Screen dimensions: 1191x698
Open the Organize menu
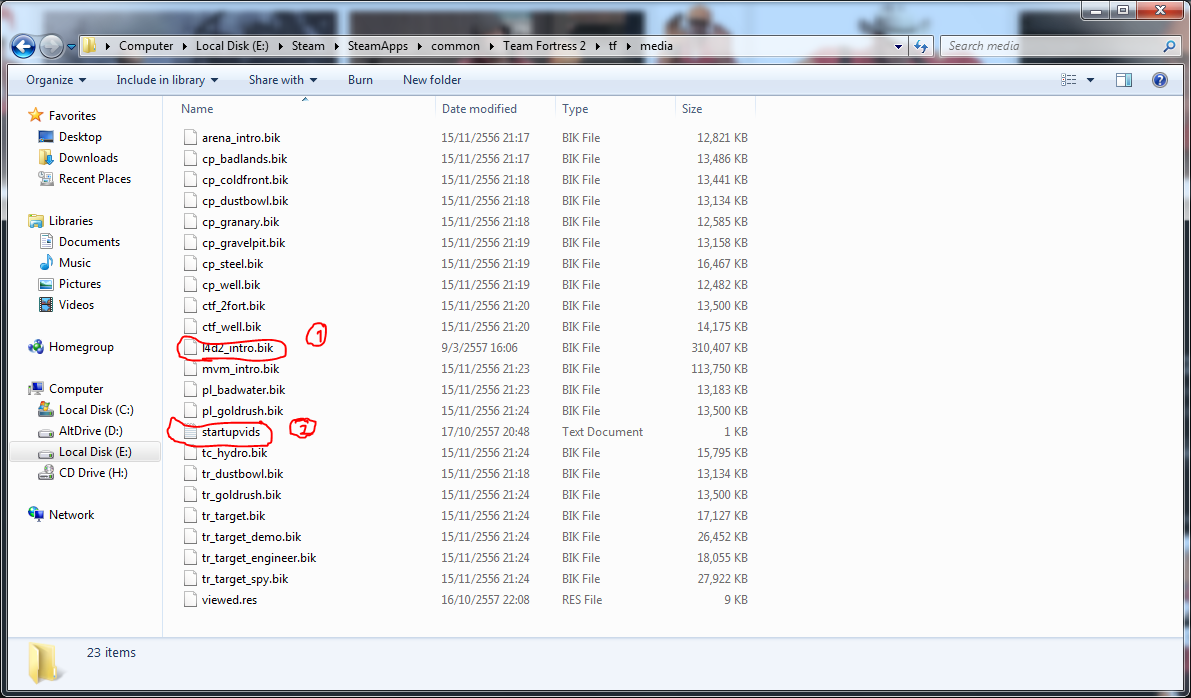[x=56, y=80]
